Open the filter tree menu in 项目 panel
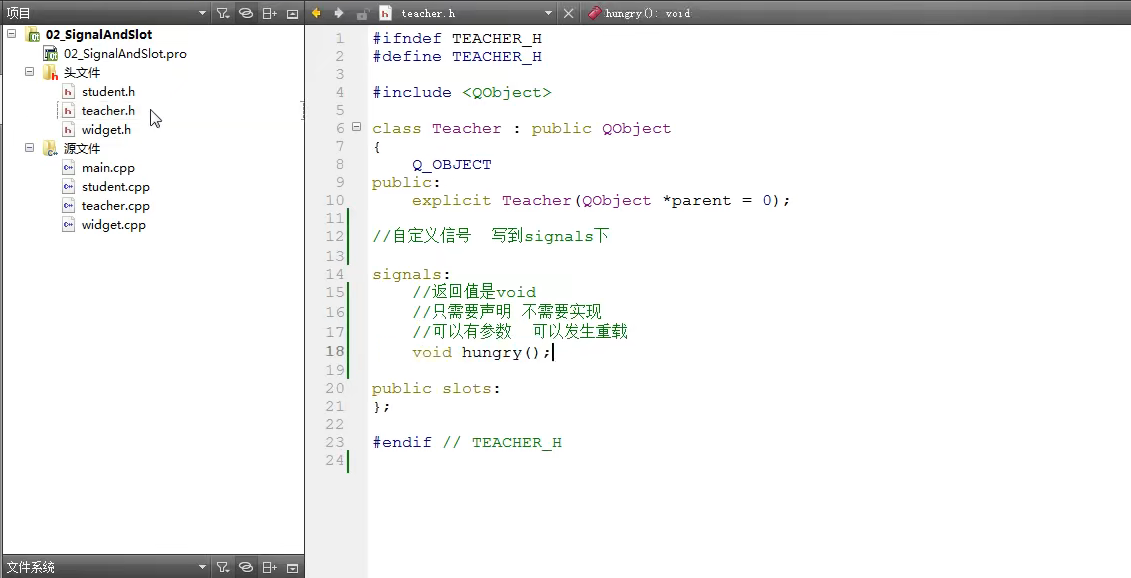1131x578 pixels. click(223, 13)
